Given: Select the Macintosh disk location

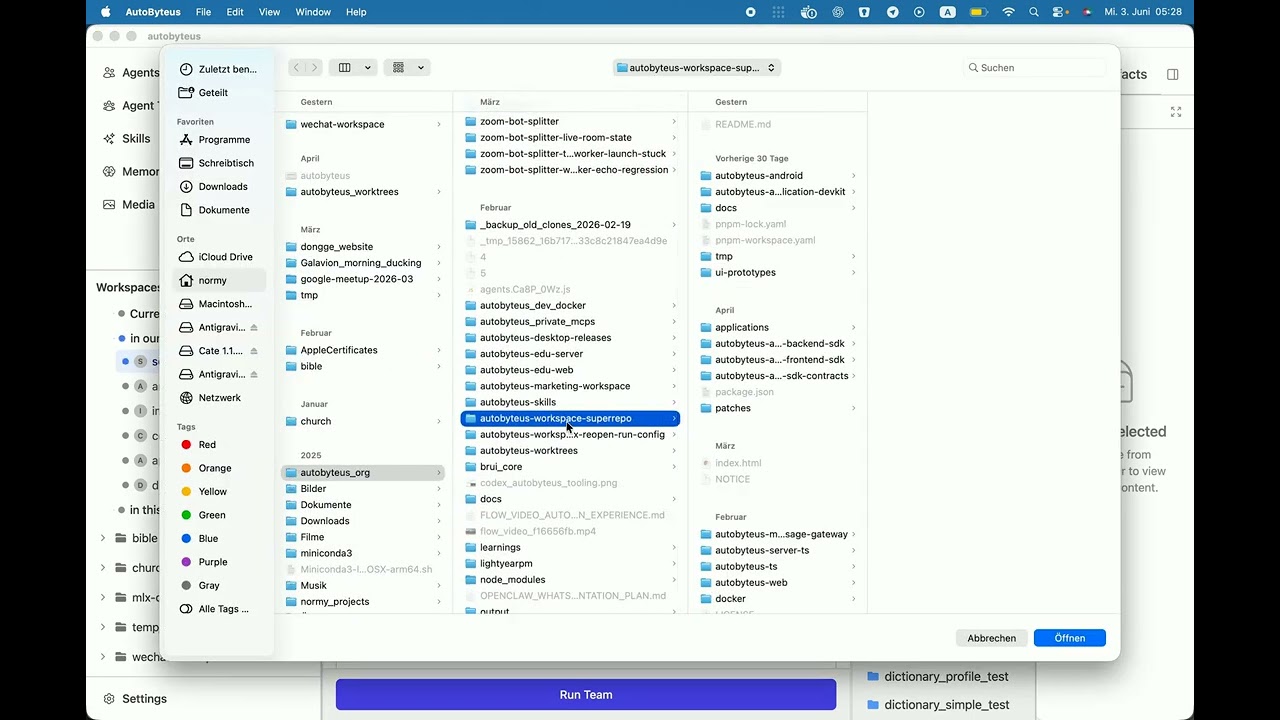Looking at the screenshot, I should (x=216, y=304).
